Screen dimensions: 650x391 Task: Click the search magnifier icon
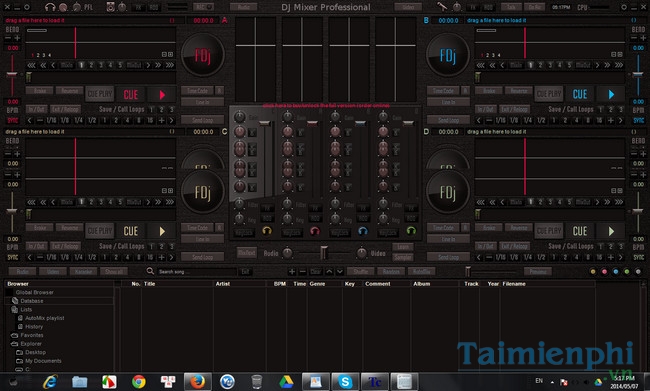[150, 271]
